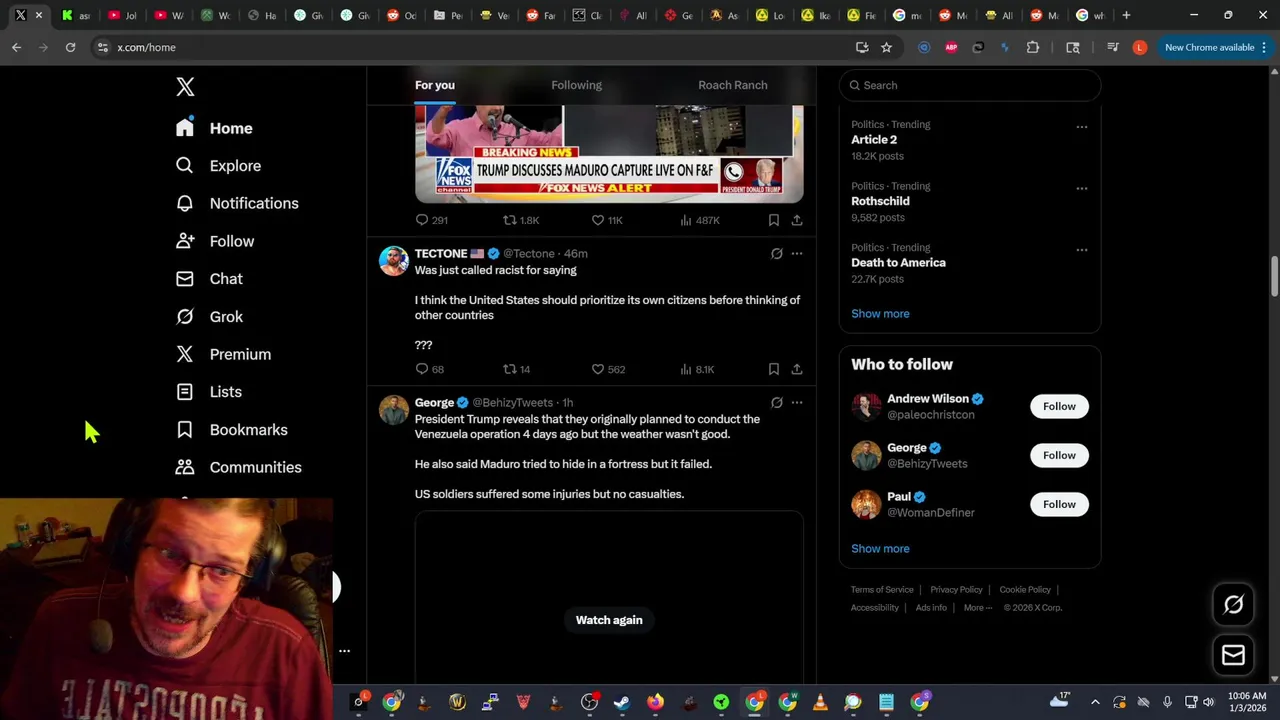Open Premium in the sidebar

(223, 354)
